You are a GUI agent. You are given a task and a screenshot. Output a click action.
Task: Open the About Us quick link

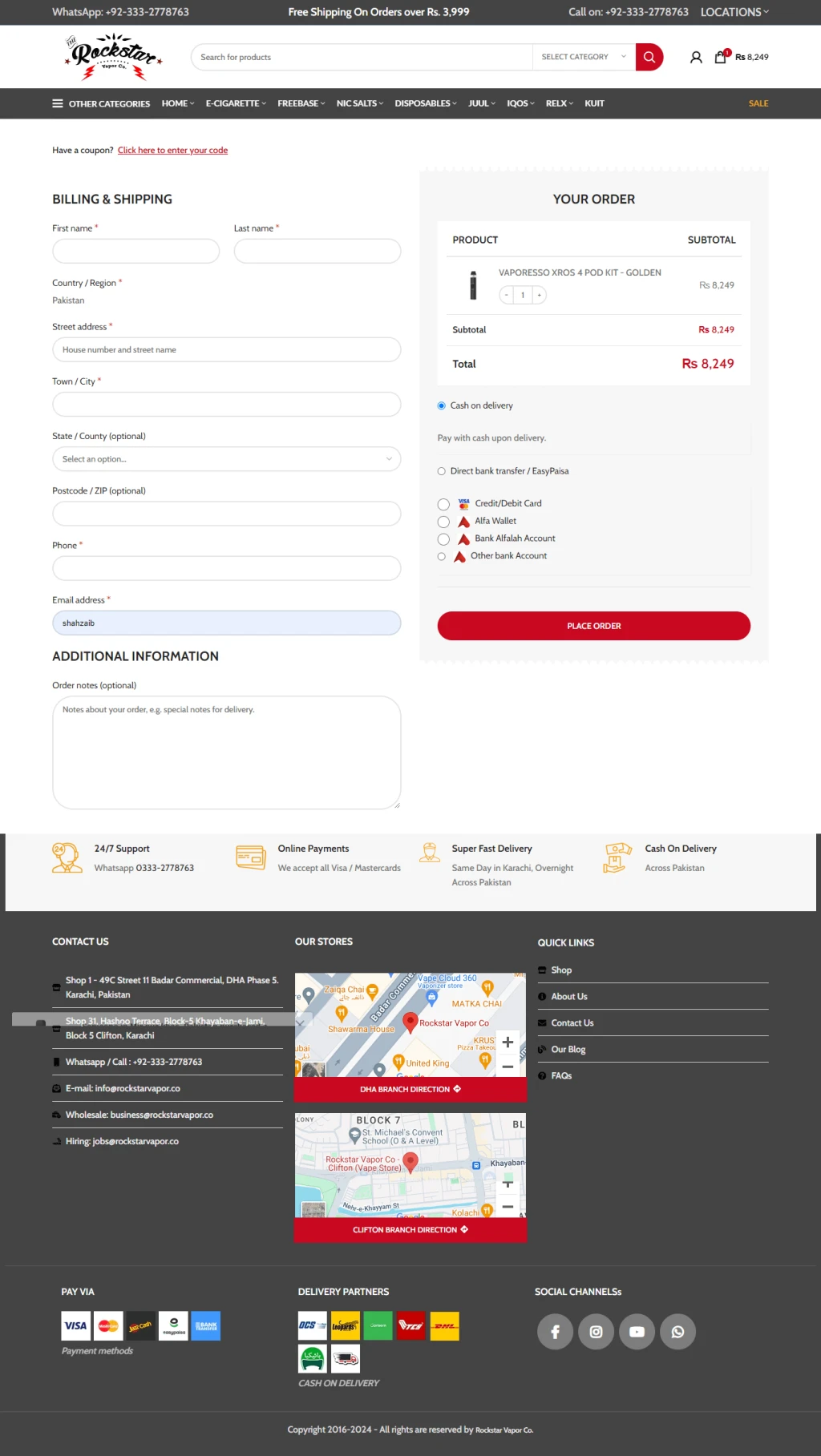click(x=569, y=997)
